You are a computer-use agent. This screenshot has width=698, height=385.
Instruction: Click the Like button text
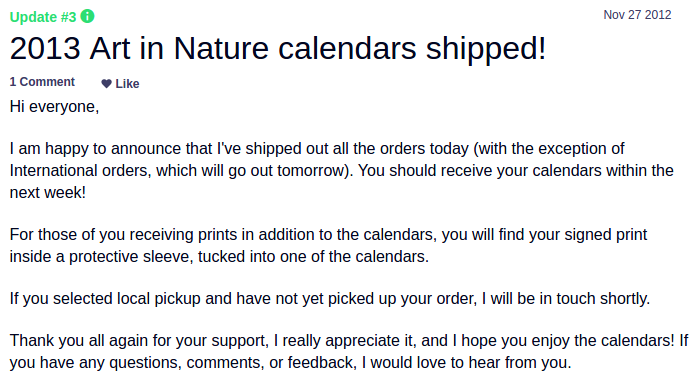127,84
